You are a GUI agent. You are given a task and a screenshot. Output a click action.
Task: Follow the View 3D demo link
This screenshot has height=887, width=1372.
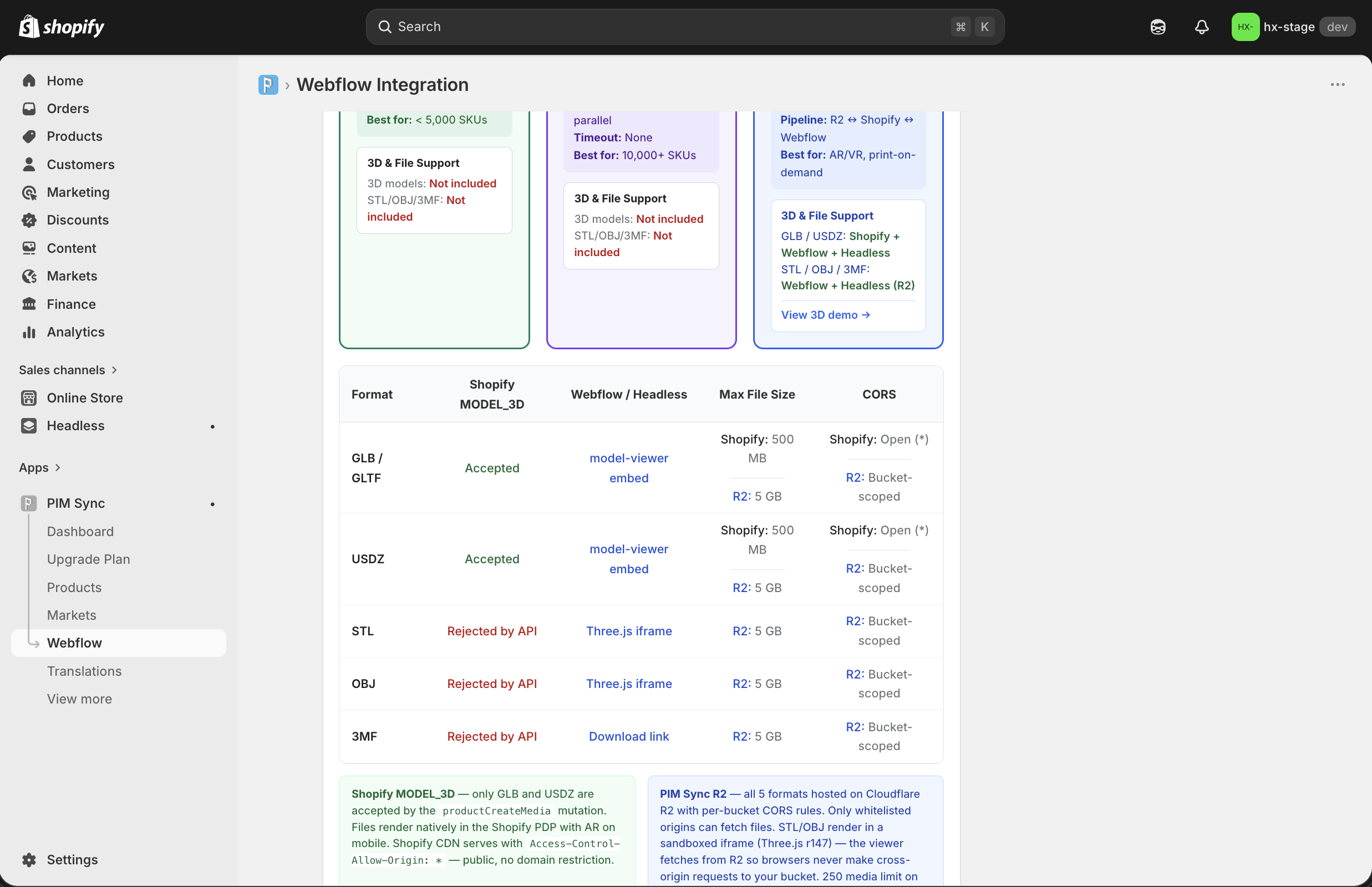click(x=825, y=315)
